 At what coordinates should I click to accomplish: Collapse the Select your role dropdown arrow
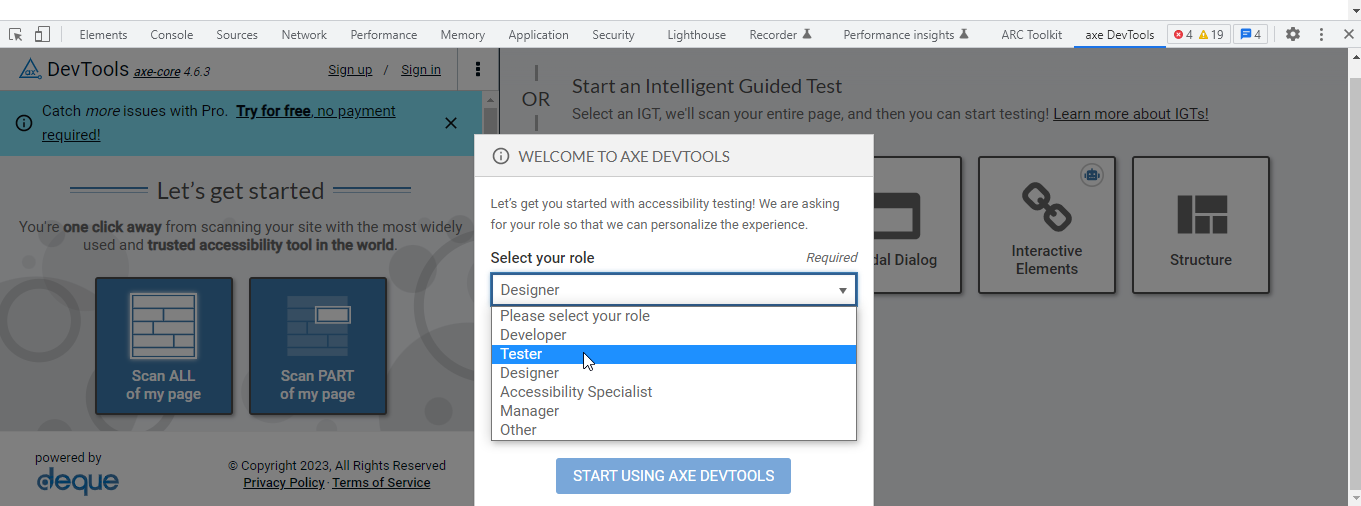pos(842,291)
